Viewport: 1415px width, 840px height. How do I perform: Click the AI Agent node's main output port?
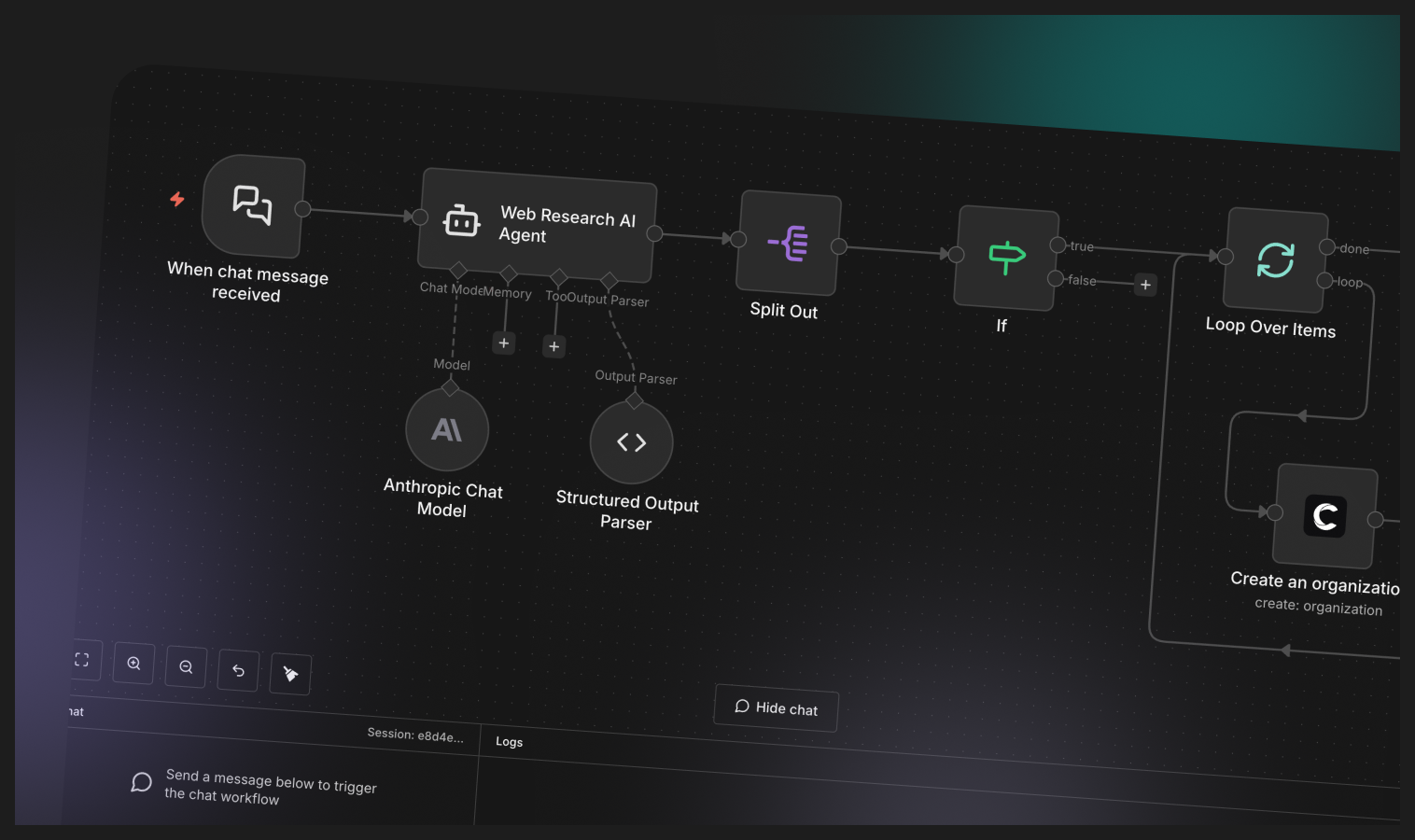click(655, 233)
